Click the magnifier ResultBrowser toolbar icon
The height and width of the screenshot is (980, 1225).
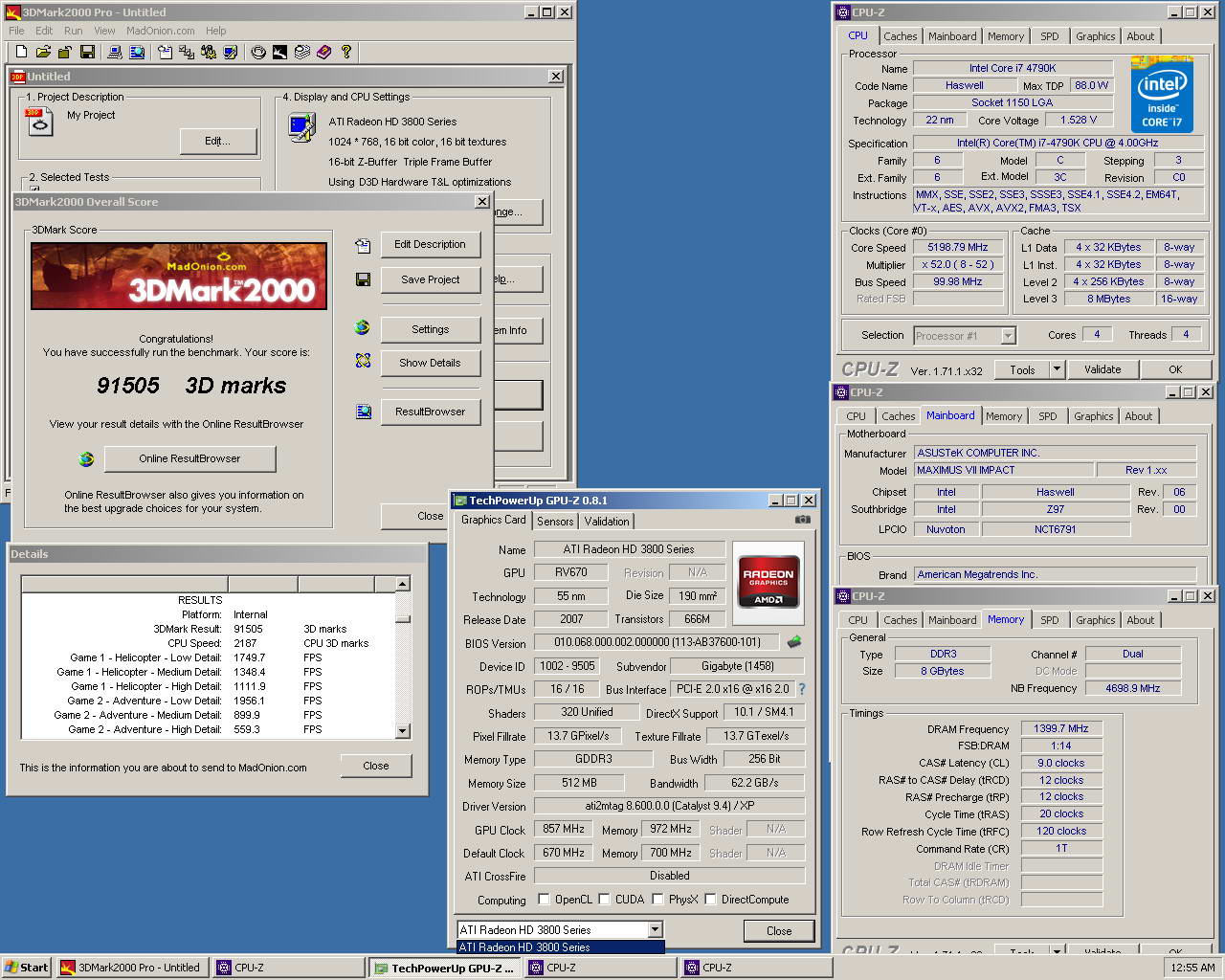pos(137,52)
